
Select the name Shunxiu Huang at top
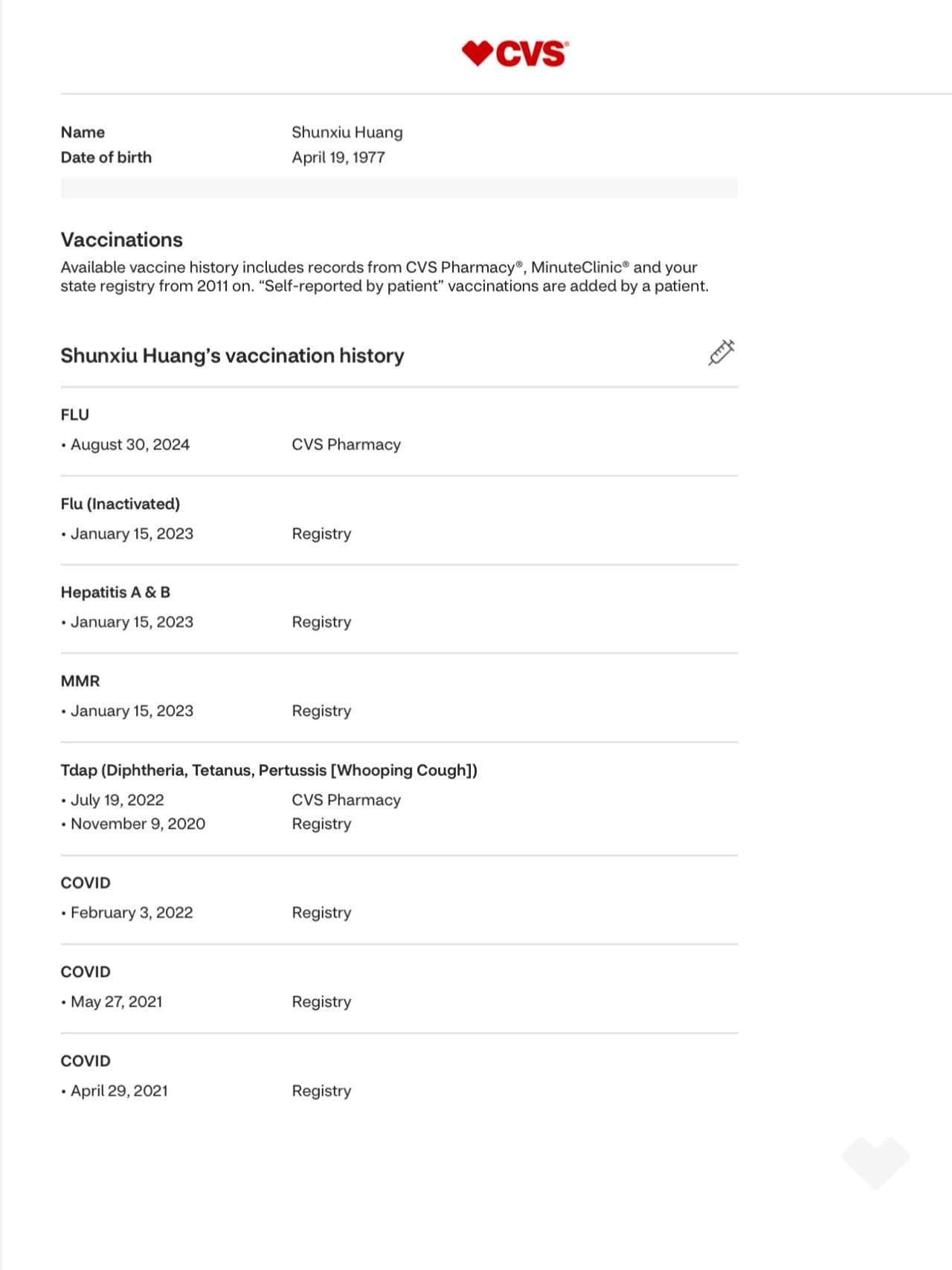click(347, 132)
